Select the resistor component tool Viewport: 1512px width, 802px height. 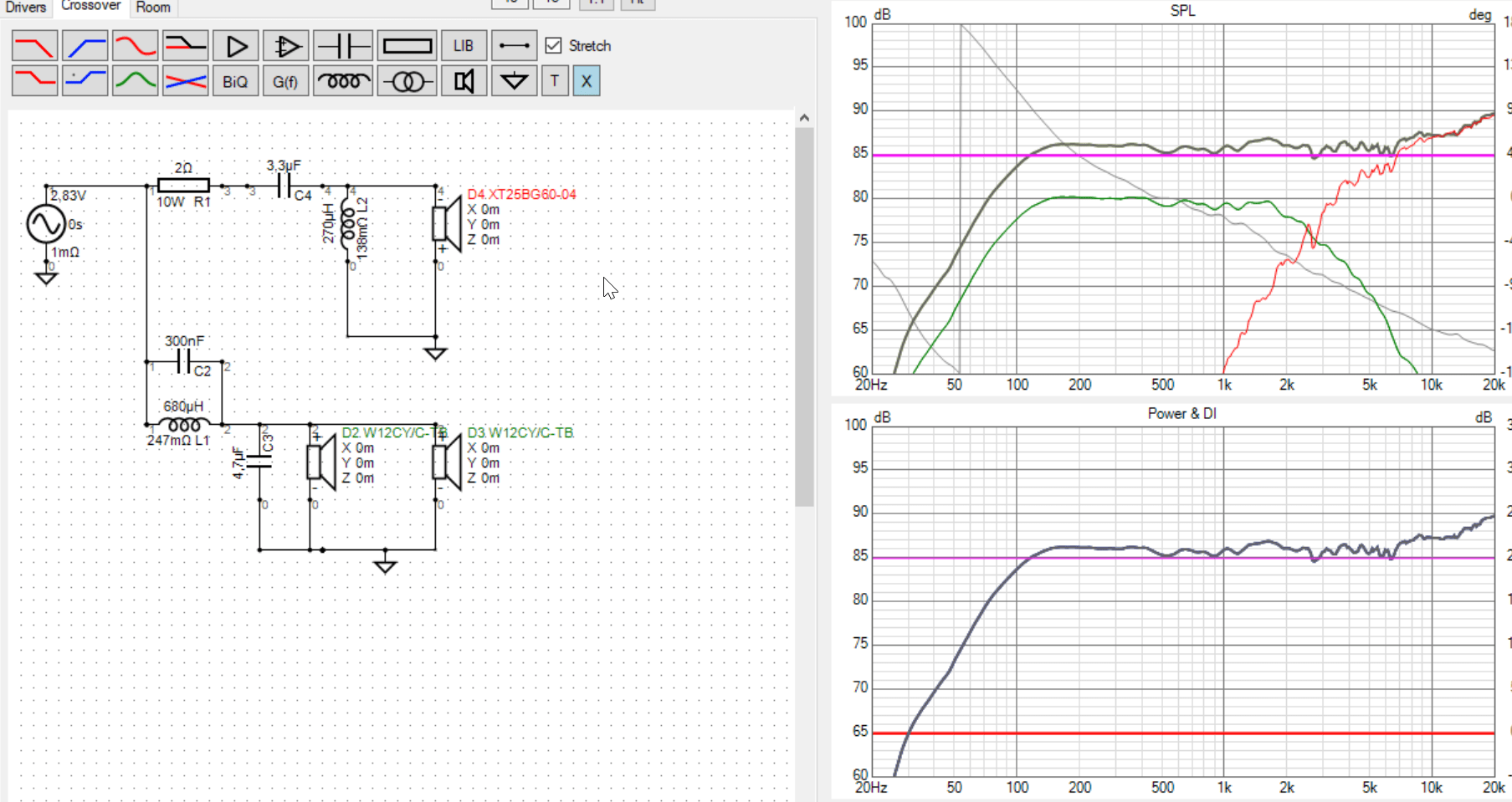(407, 46)
